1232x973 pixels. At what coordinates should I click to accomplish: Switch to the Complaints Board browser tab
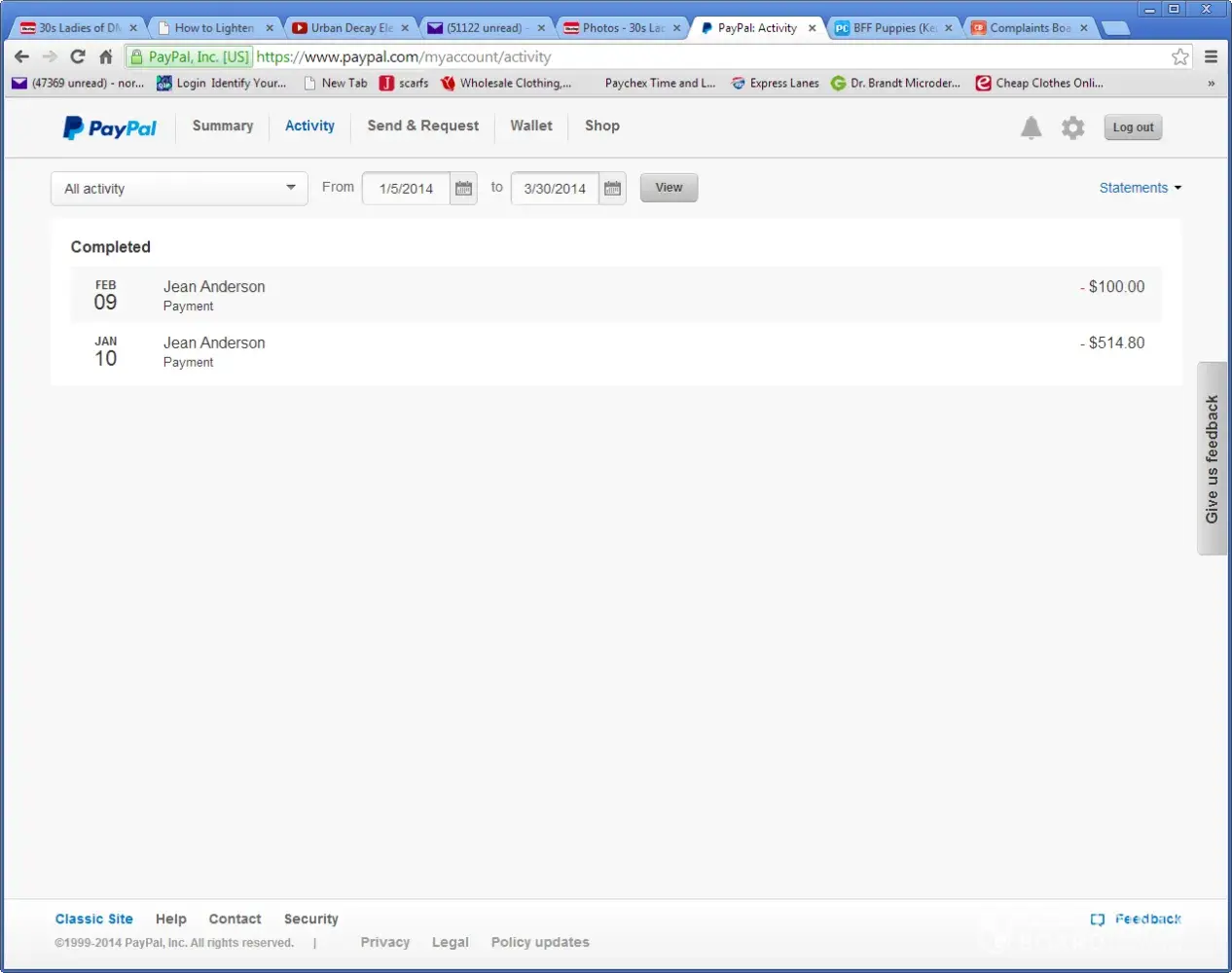pyautogui.click(x=1029, y=28)
